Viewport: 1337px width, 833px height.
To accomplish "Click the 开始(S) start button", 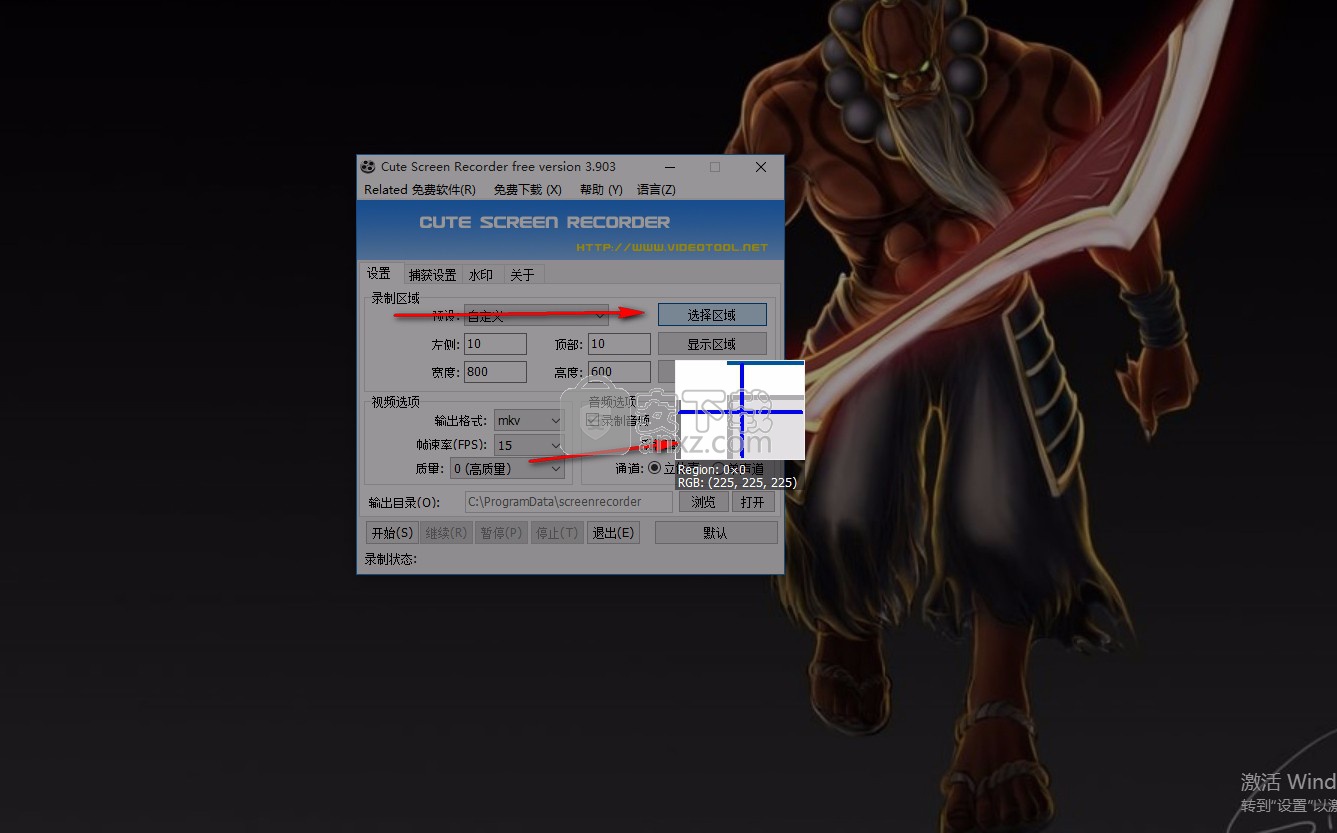I will (392, 533).
